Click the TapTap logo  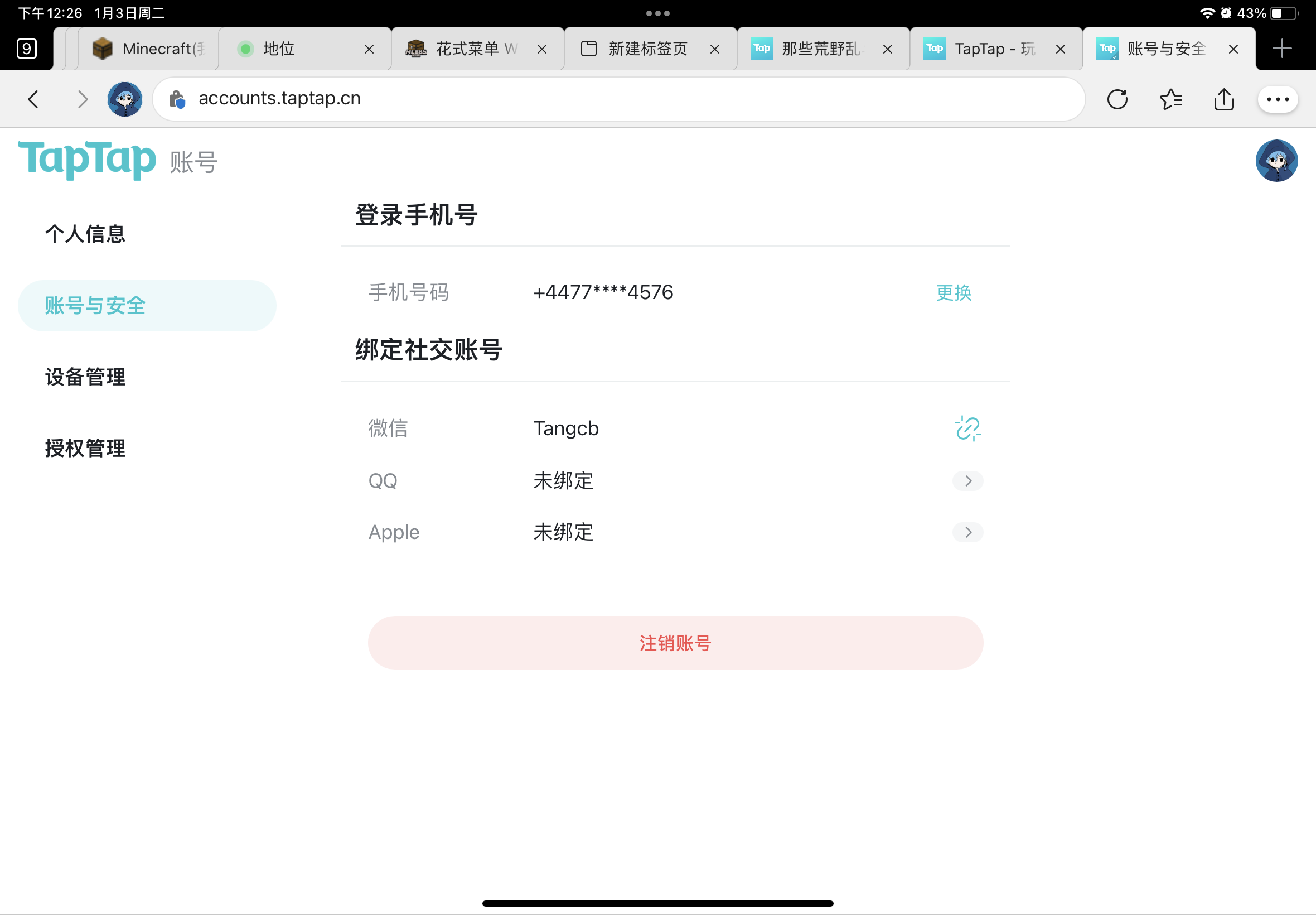click(87, 160)
